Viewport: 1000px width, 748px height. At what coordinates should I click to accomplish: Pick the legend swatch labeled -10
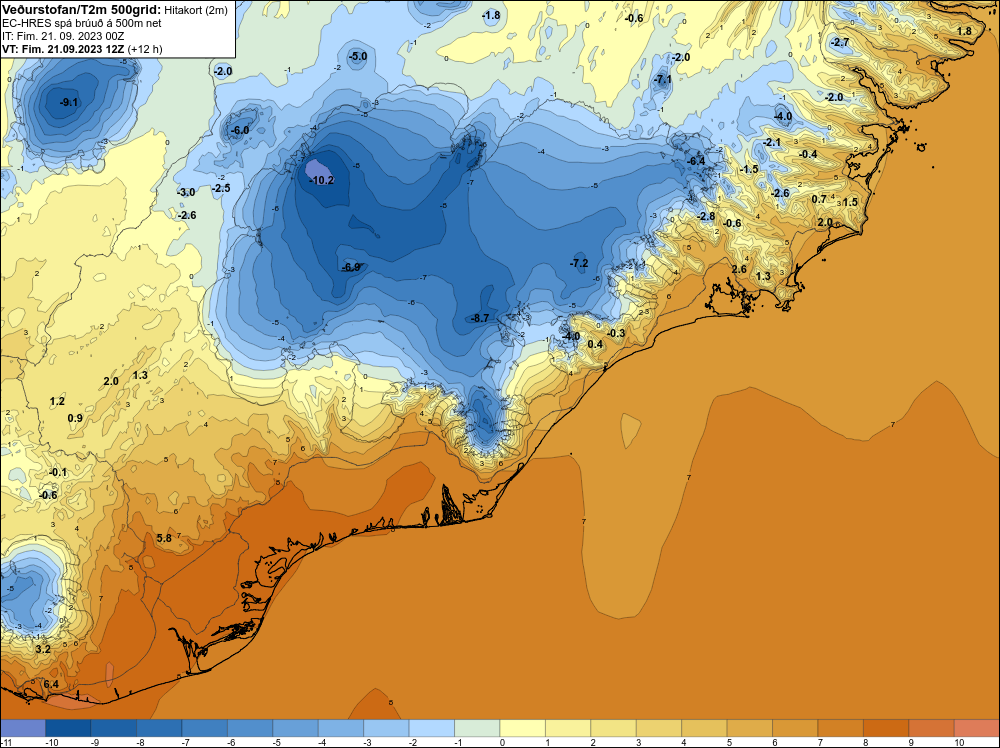click(x=68, y=728)
